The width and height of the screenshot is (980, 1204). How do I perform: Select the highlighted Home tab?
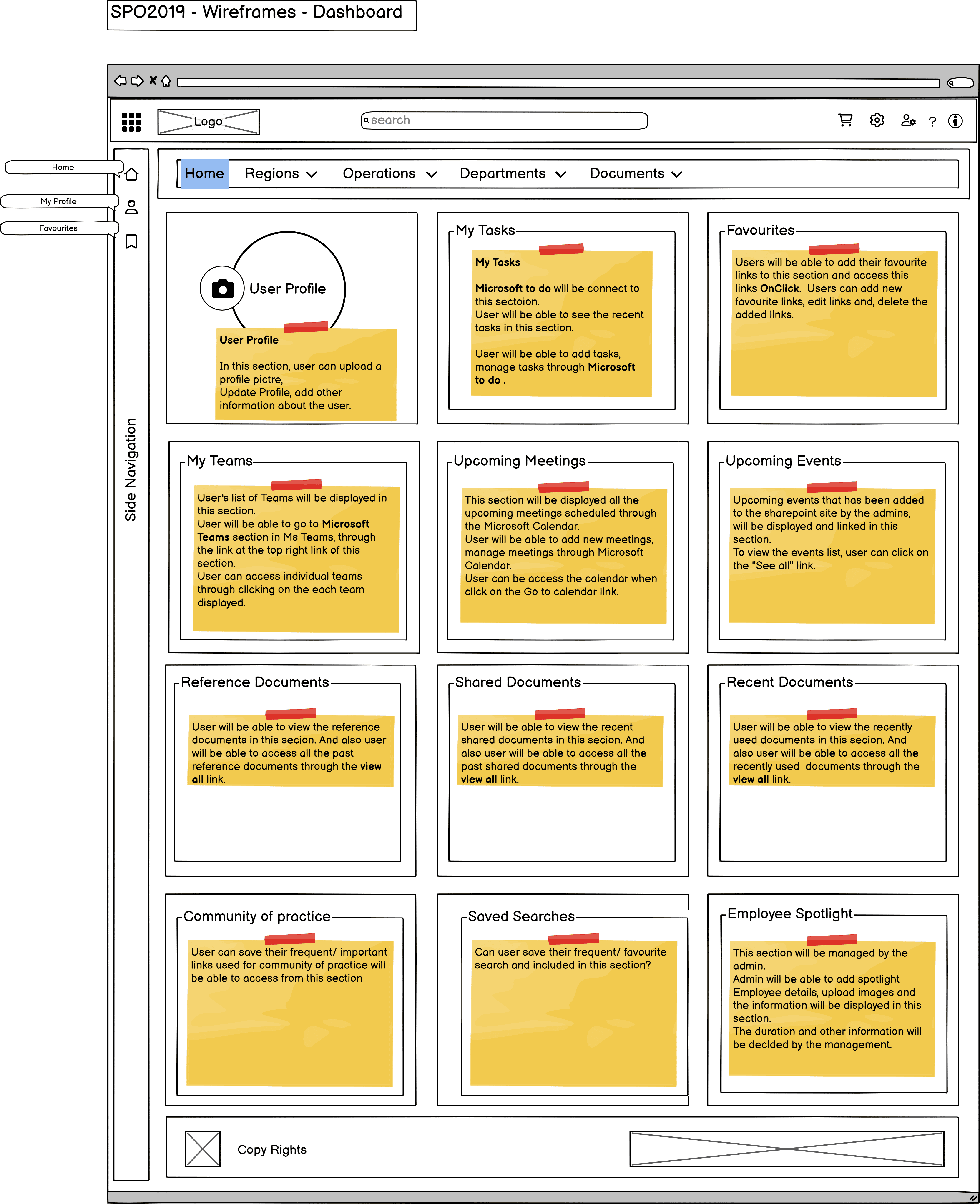click(x=204, y=174)
